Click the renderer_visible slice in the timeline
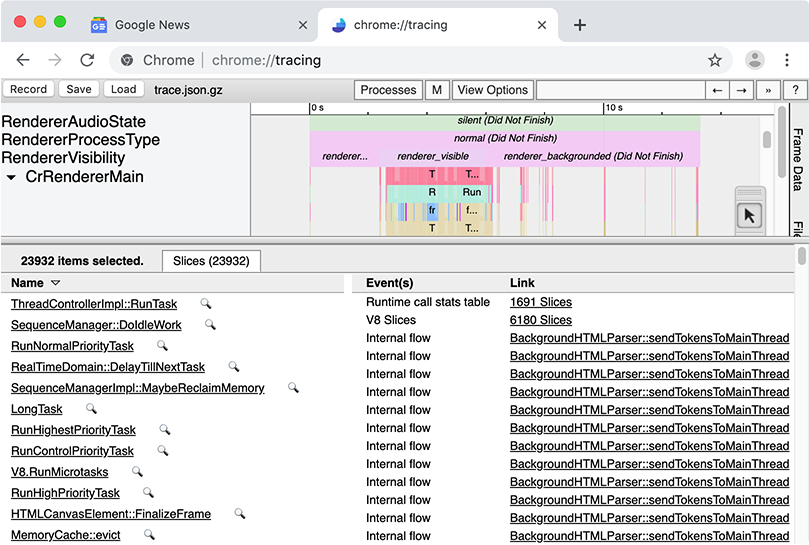This screenshot has height=545, width=809. click(433, 156)
